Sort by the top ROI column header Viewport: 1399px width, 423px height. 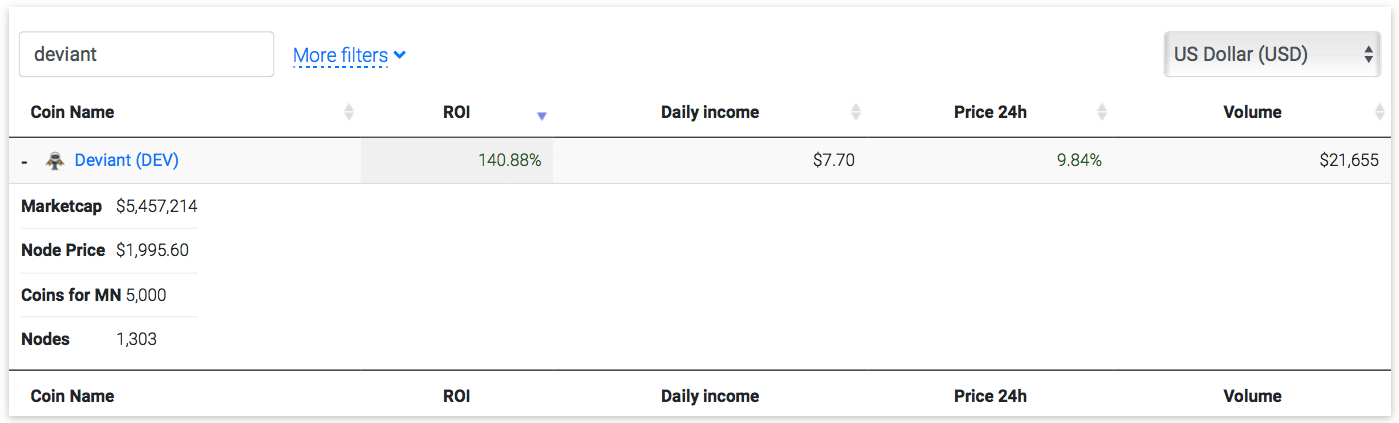click(456, 112)
